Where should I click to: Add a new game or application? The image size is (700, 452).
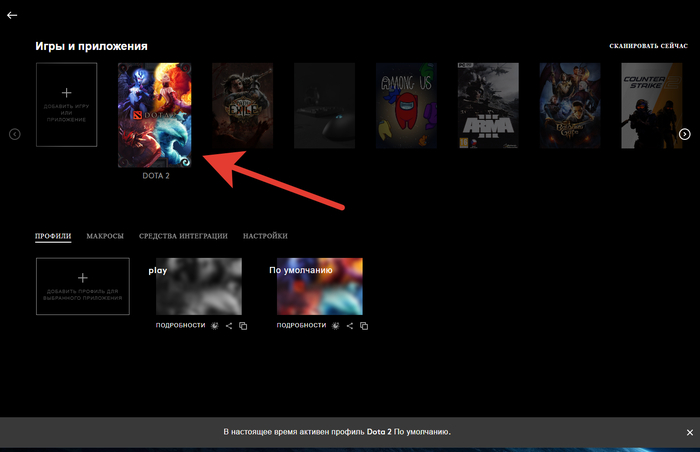point(67,105)
